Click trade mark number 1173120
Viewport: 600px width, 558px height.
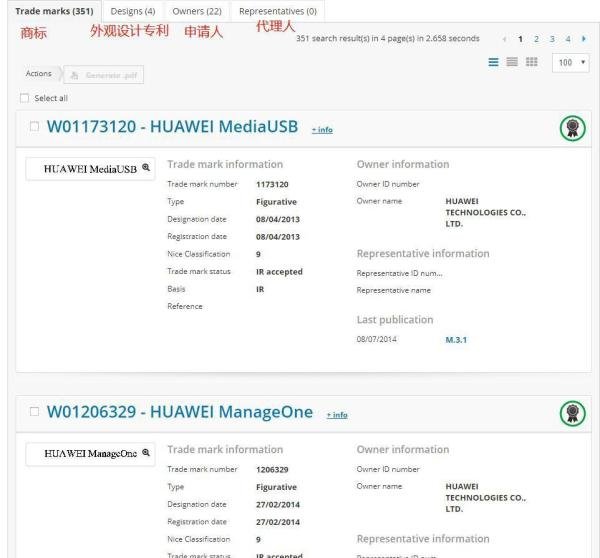(272, 184)
